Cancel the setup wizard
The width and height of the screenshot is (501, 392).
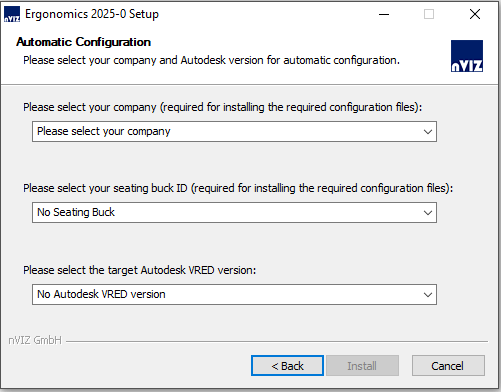coord(448,366)
